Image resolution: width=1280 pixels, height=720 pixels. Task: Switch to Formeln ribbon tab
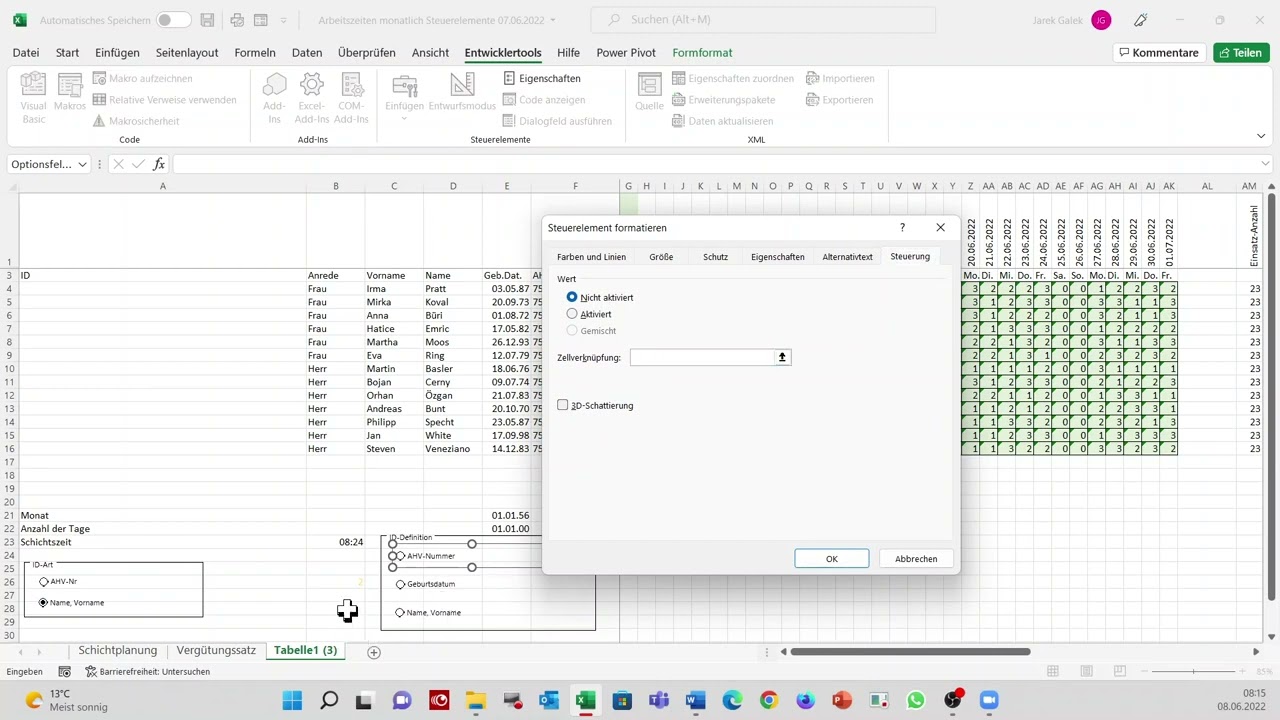click(254, 53)
